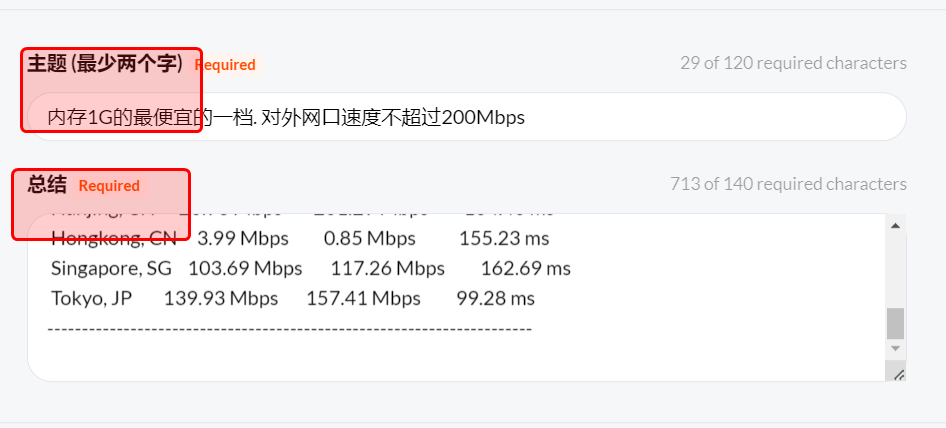This screenshot has height=428, width=946.
Task: Click the scroll-up arrow in the summary box
Action: tap(895, 226)
